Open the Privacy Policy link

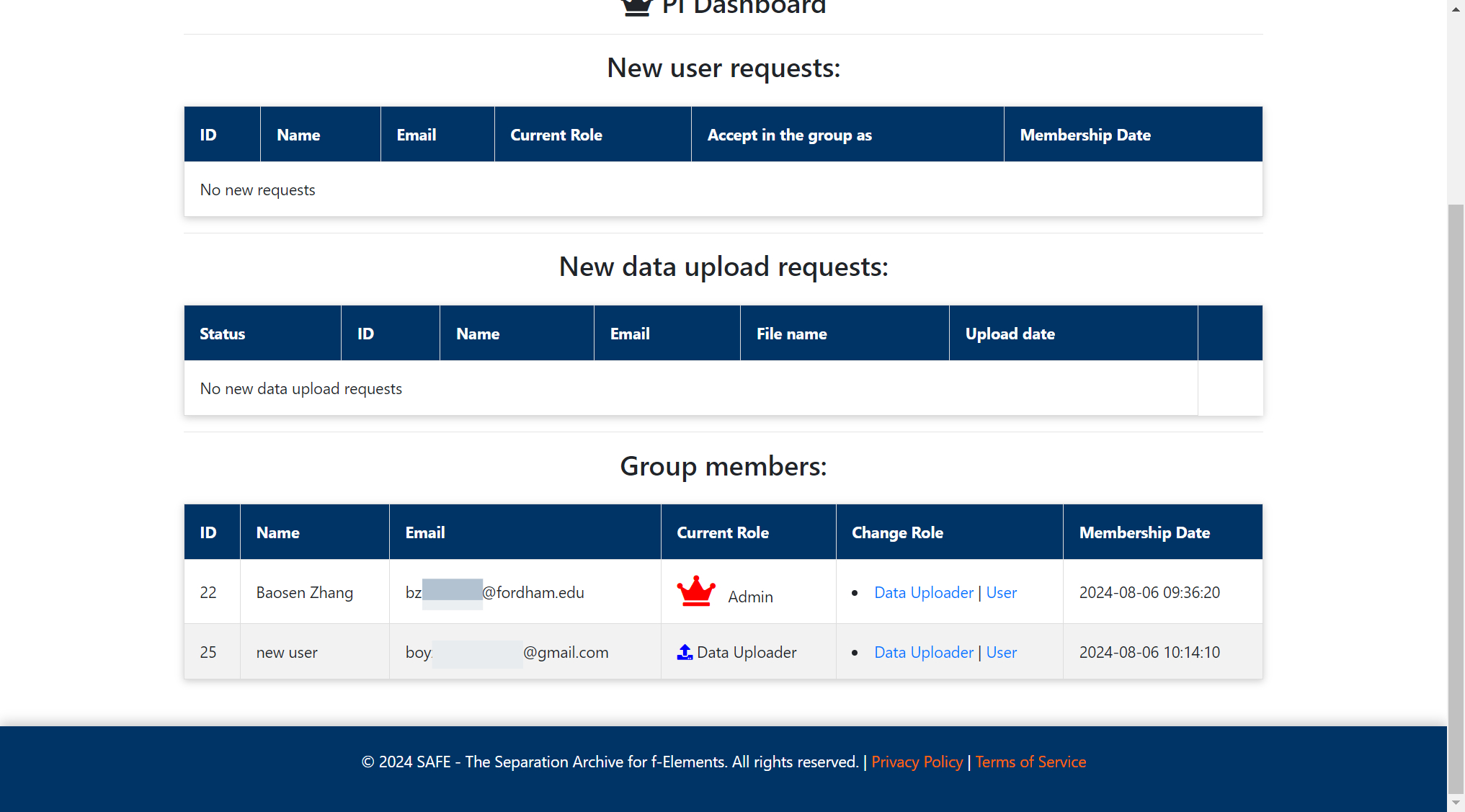(x=917, y=762)
